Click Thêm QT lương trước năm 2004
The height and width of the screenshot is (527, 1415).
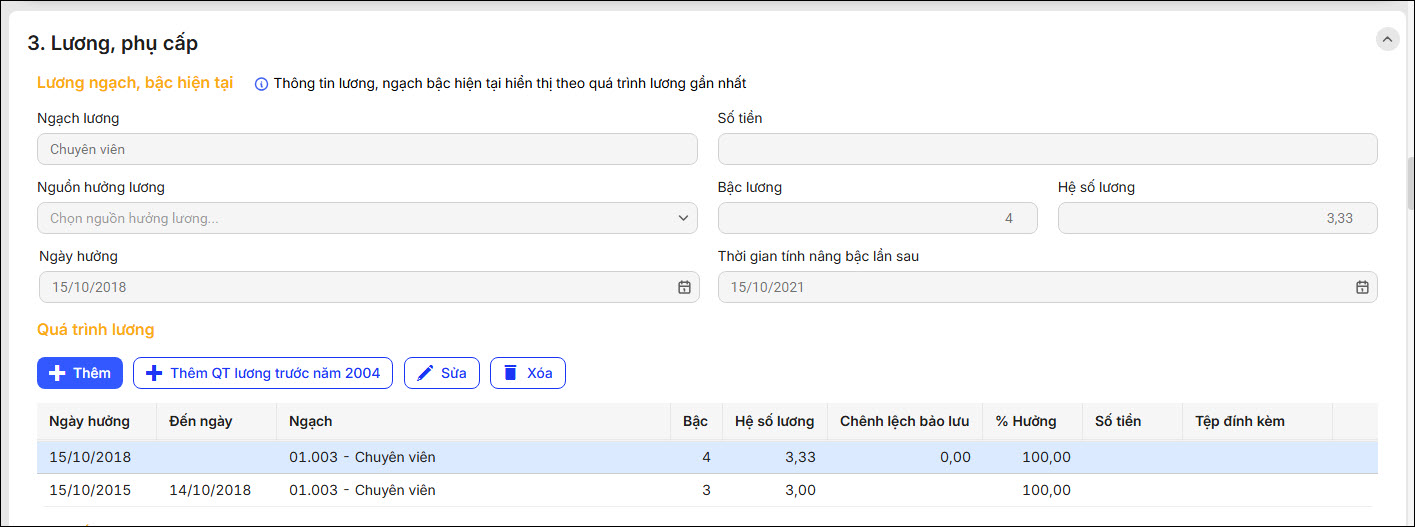pyautogui.click(x=263, y=373)
